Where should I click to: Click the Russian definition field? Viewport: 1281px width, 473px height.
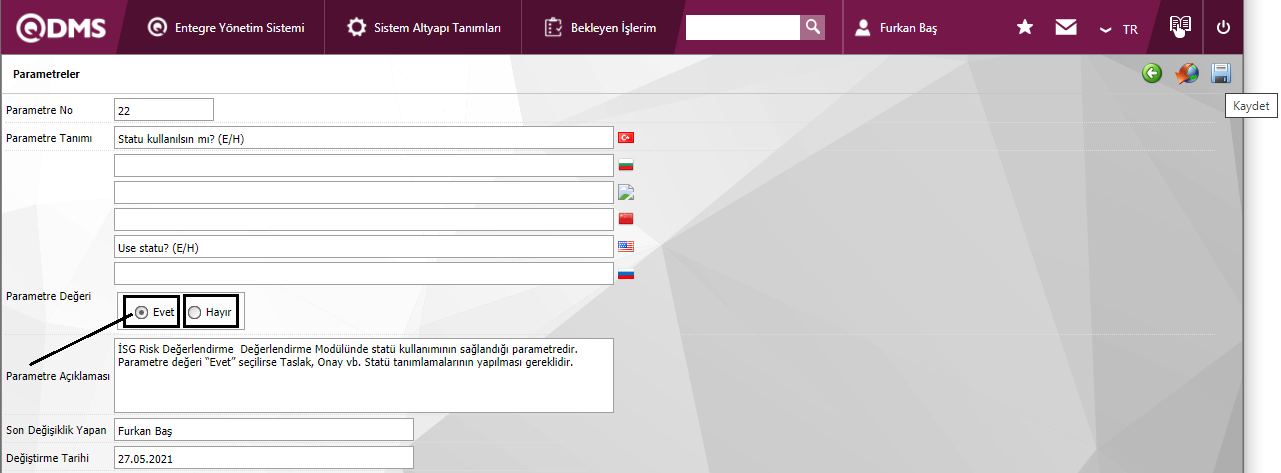(363, 273)
